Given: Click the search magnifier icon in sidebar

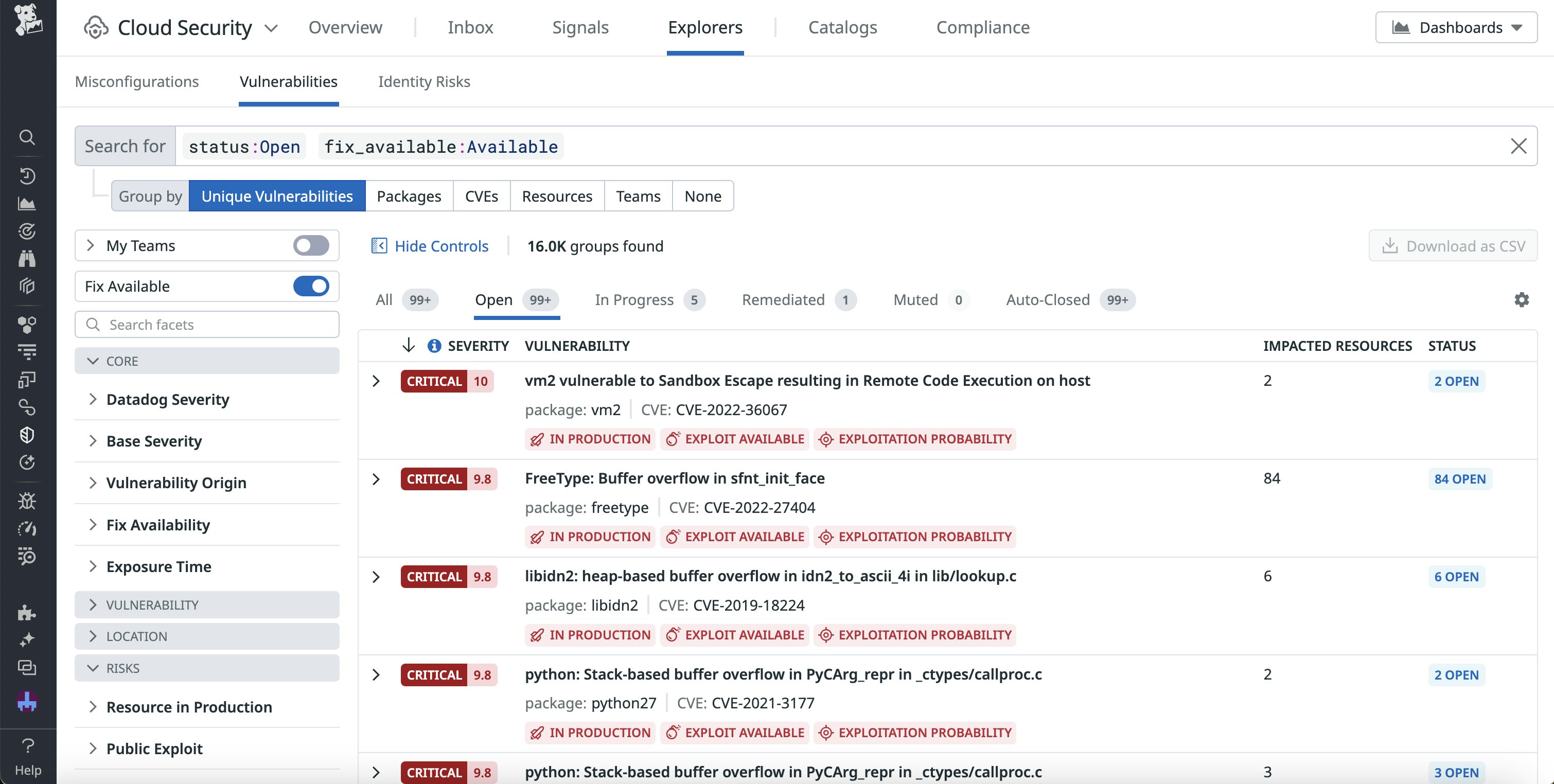Looking at the screenshot, I should pos(27,137).
